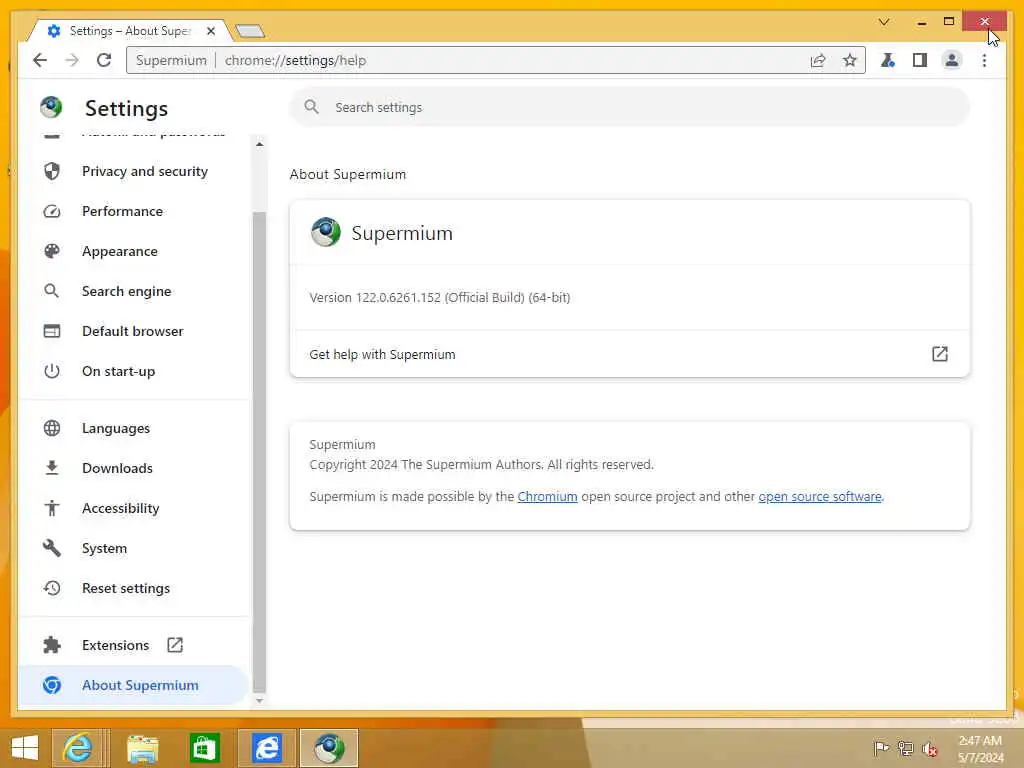This screenshot has width=1024, height=768.
Task: Reload the settings page
Action: point(104,60)
